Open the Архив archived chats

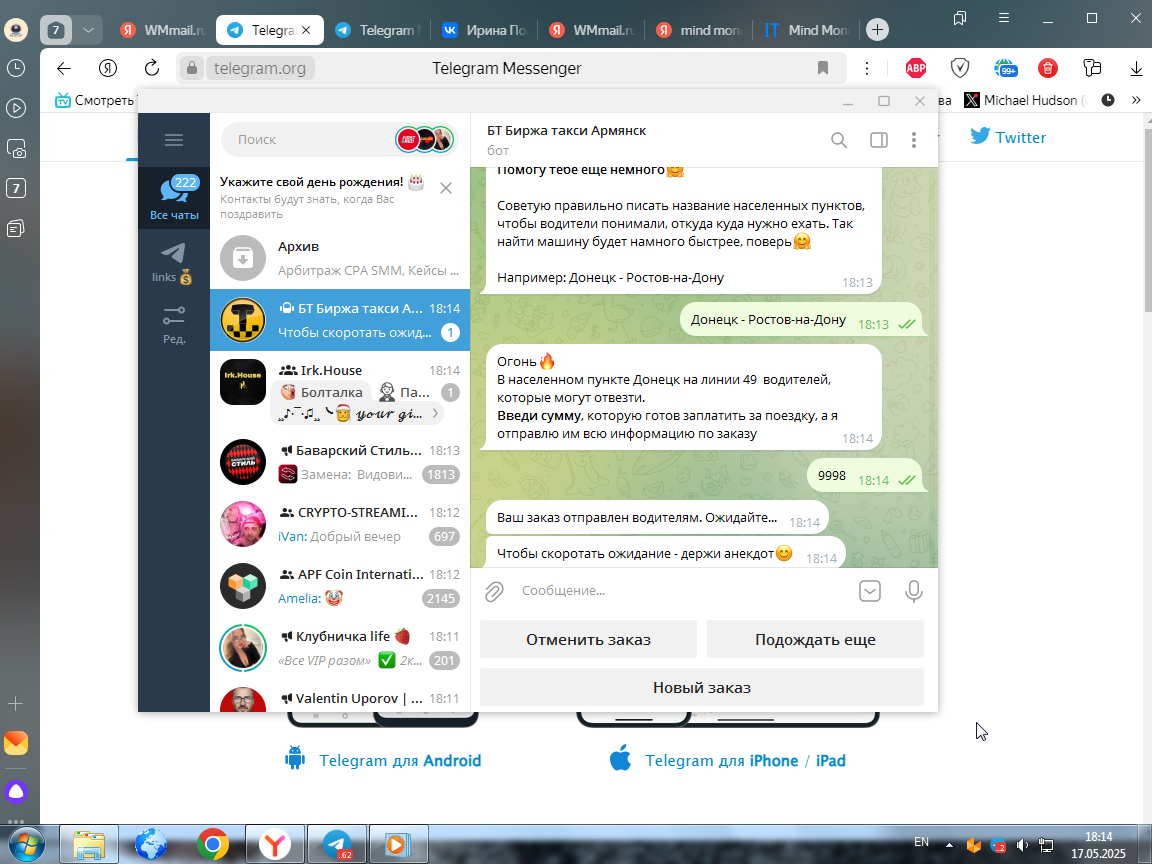pos(340,258)
